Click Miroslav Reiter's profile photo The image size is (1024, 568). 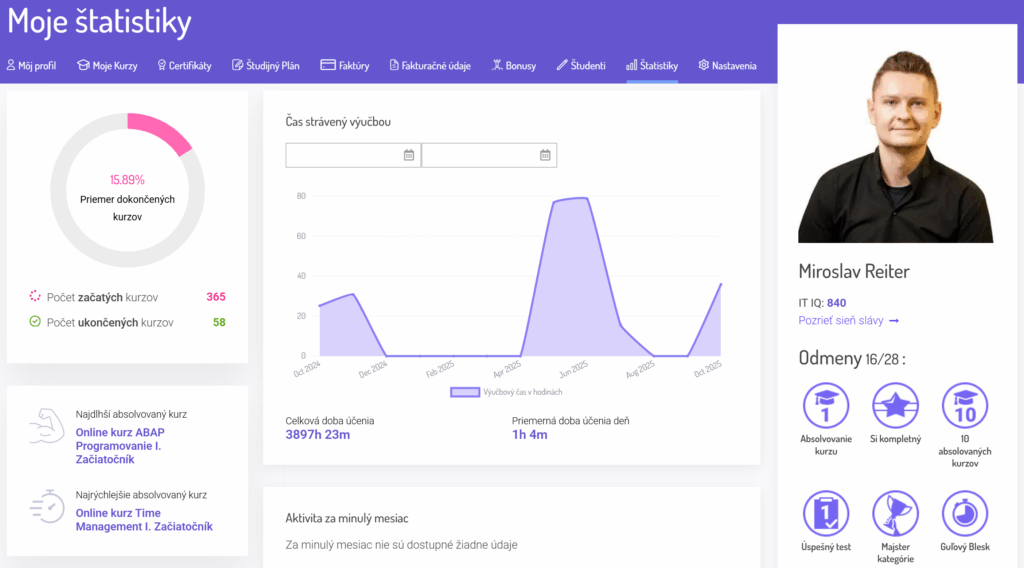tap(895, 143)
